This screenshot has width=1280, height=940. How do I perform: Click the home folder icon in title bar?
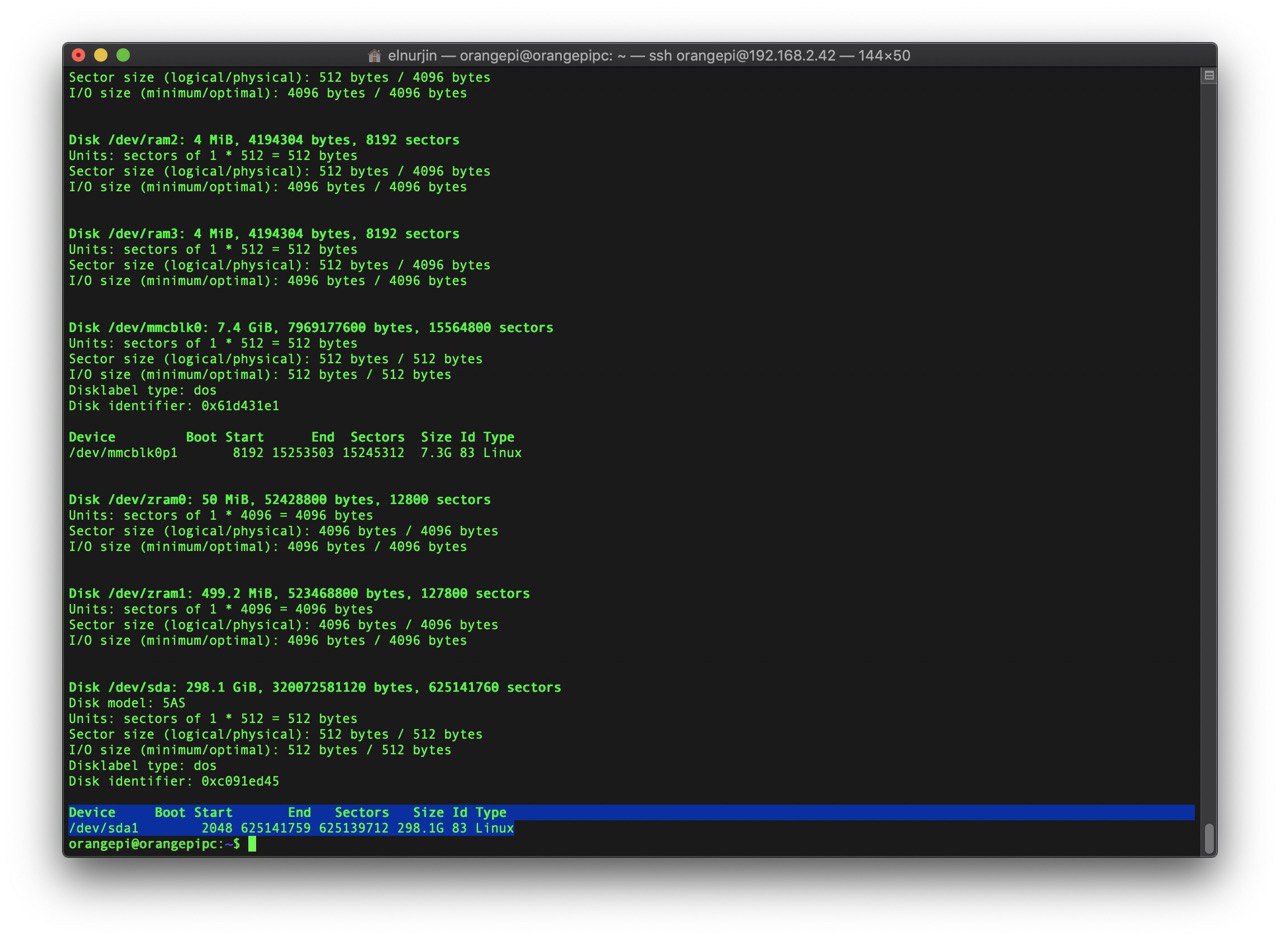(x=375, y=56)
